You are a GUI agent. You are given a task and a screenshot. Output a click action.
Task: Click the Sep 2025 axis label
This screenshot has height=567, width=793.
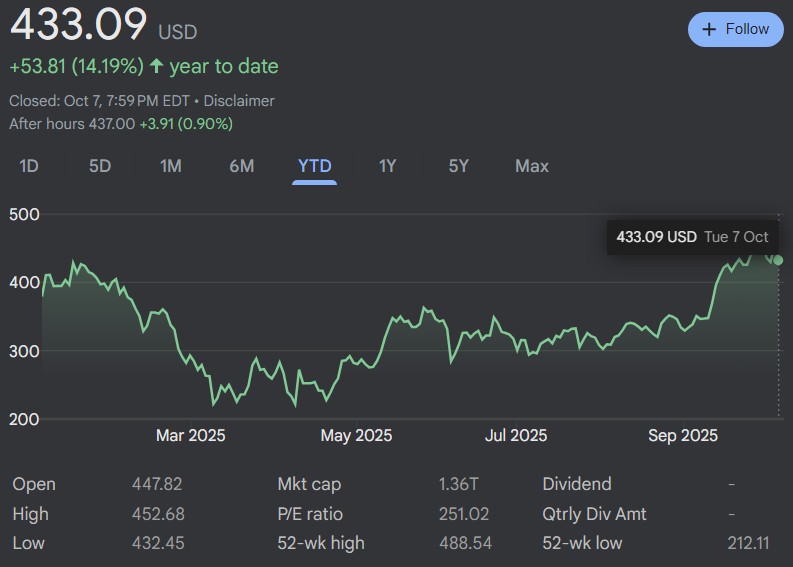[683, 435]
